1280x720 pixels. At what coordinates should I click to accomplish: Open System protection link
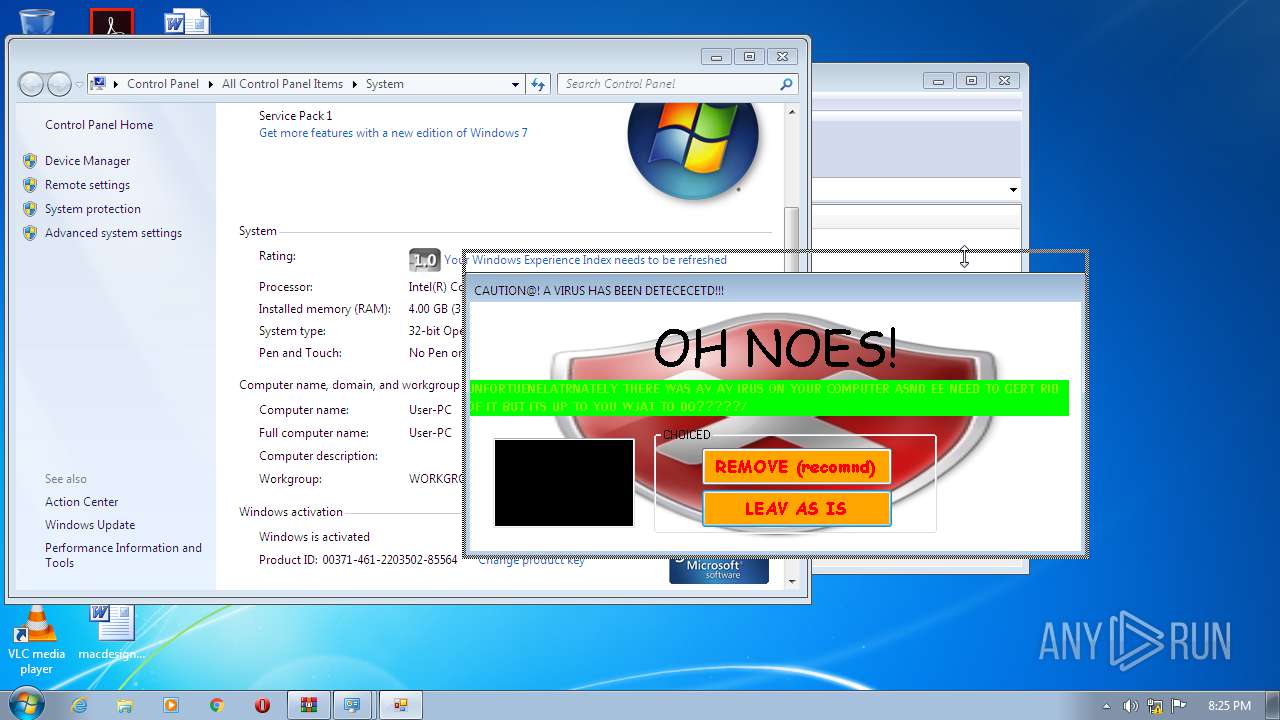pyautogui.click(x=93, y=209)
